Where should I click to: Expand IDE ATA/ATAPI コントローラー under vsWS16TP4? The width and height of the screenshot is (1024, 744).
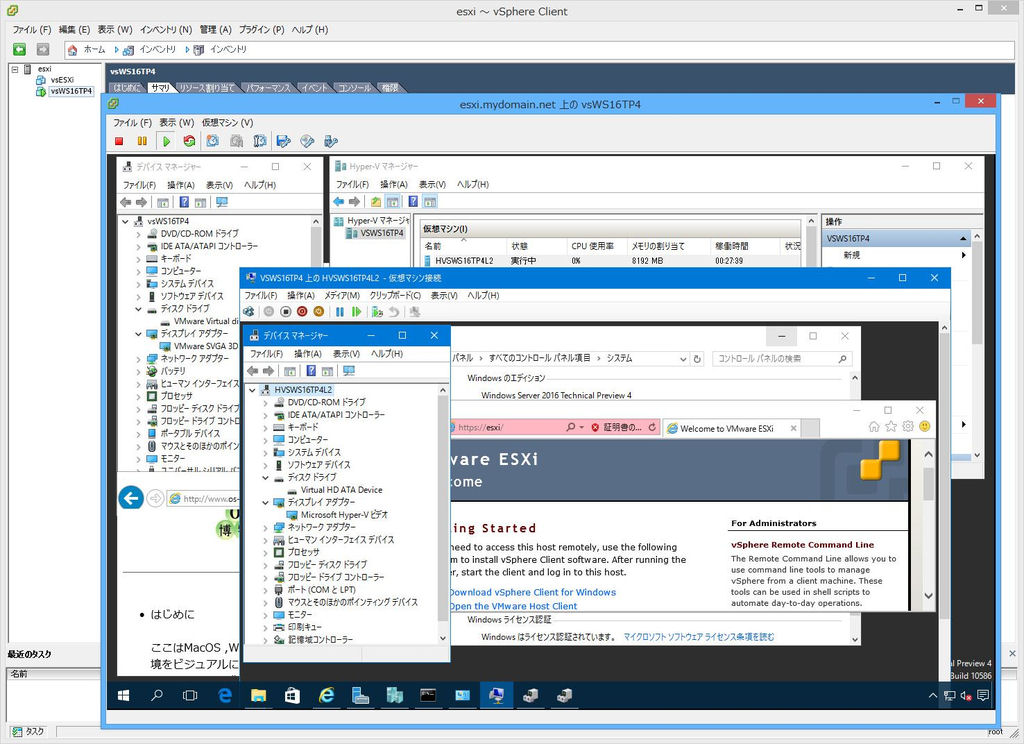[x=138, y=247]
